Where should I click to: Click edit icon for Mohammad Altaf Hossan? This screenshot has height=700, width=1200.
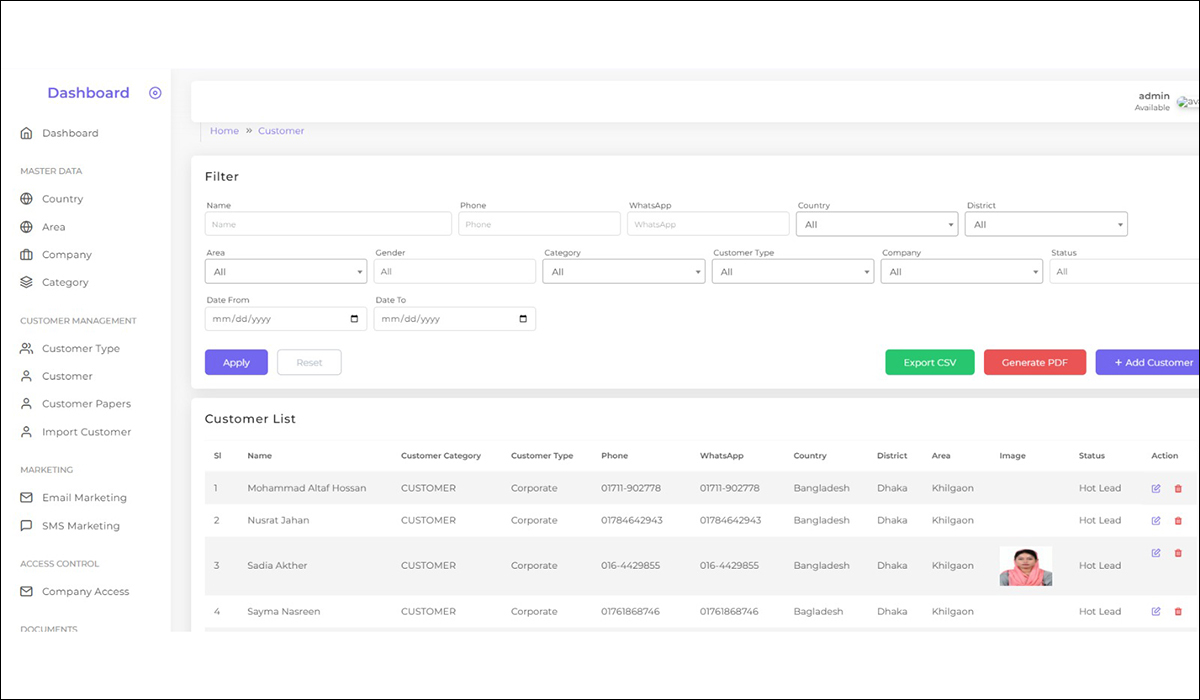pyautogui.click(x=1156, y=488)
